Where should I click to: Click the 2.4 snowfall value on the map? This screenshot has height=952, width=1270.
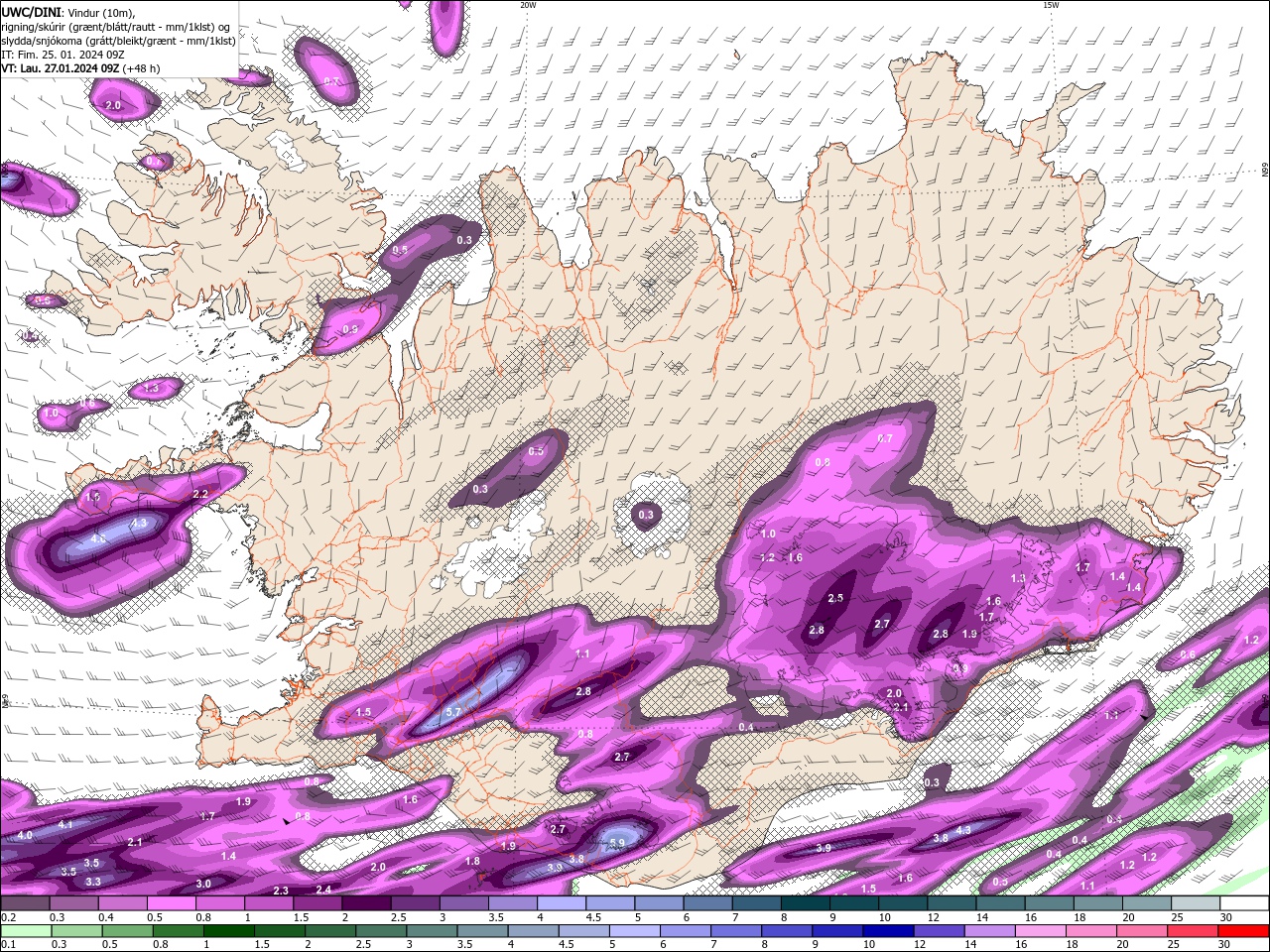tap(323, 890)
